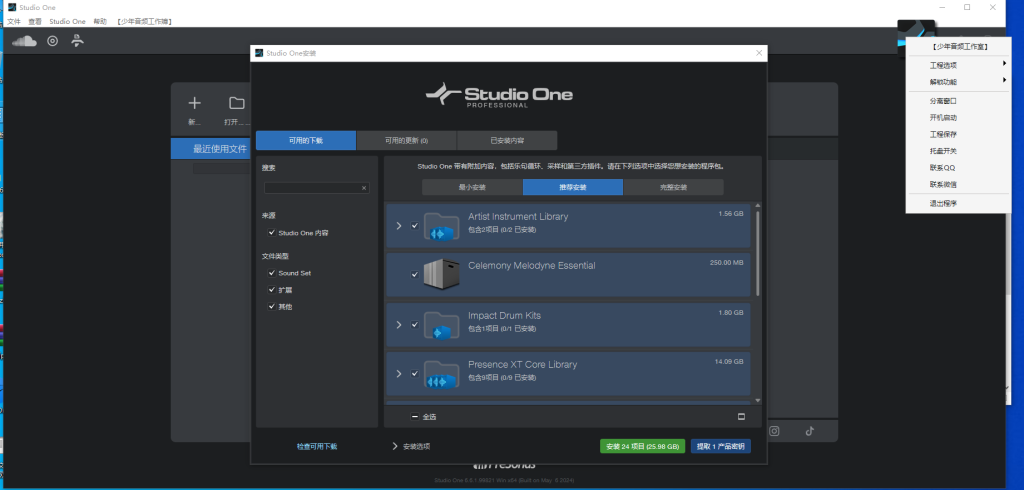This screenshot has height=490, width=1024.
Task: Click scrollbar down arrow in package list
Action: (x=758, y=400)
